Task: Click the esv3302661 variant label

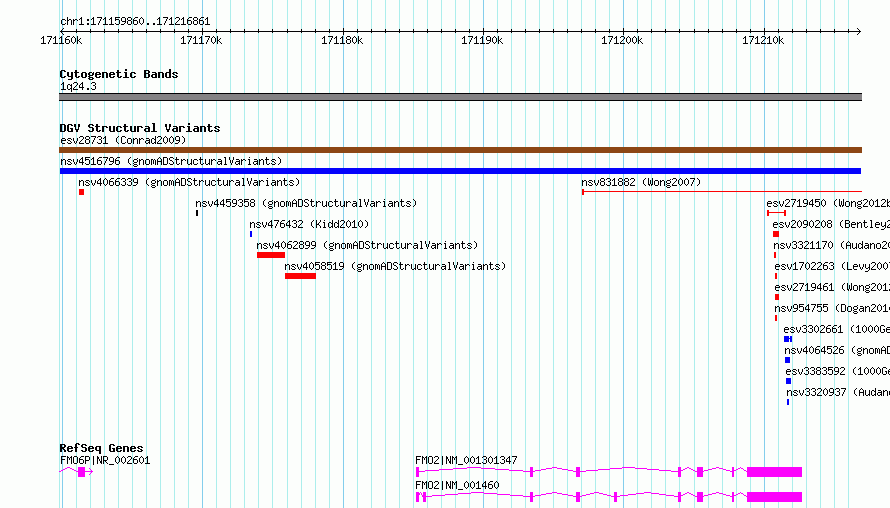Action: pos(837,329)
